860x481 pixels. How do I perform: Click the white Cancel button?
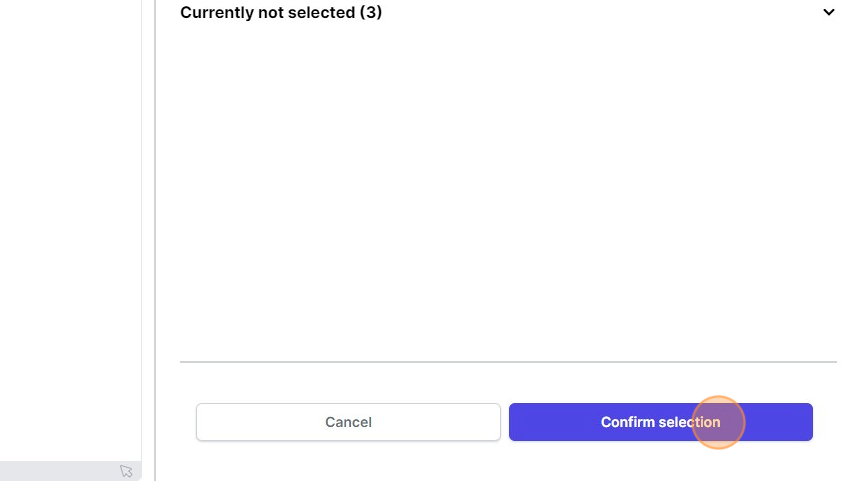point(348,422)
